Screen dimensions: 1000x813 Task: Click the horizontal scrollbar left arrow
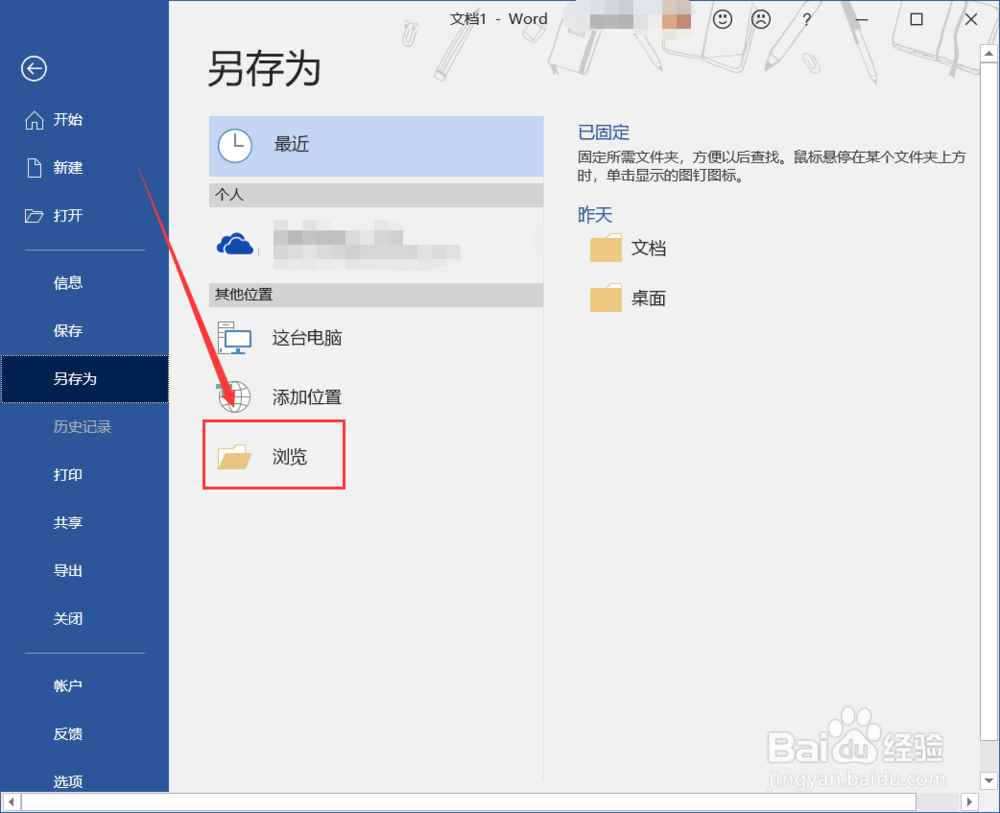11,802
